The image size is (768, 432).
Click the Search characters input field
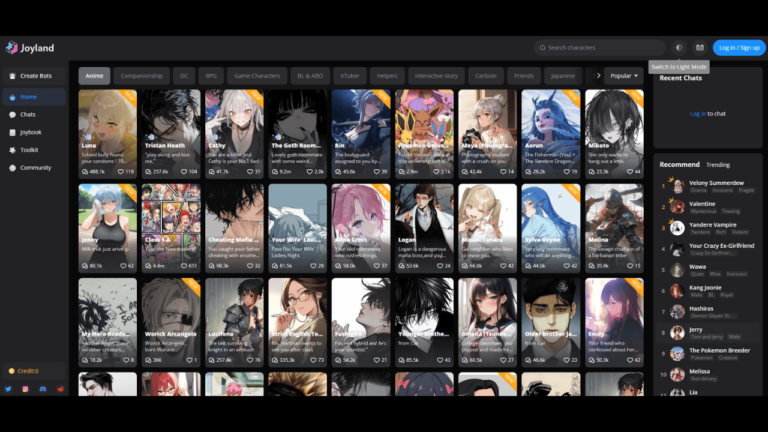pyautogui.click(x=599, y=47)
